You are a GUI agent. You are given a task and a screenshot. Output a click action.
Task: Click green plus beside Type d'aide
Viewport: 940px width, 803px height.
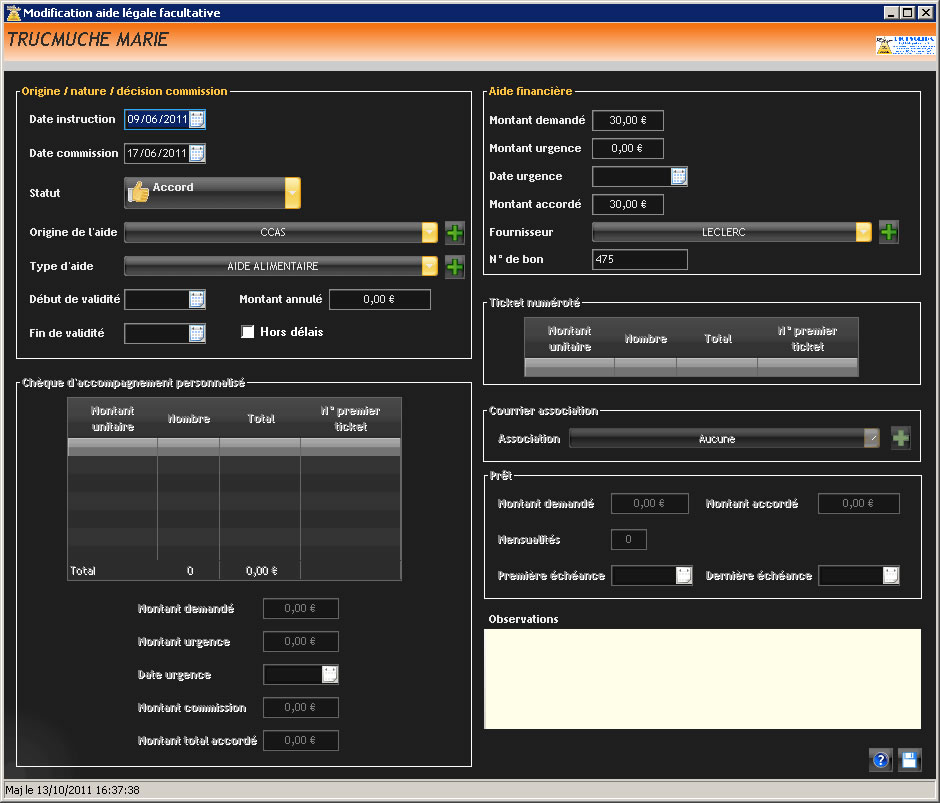tap(455, 267)
